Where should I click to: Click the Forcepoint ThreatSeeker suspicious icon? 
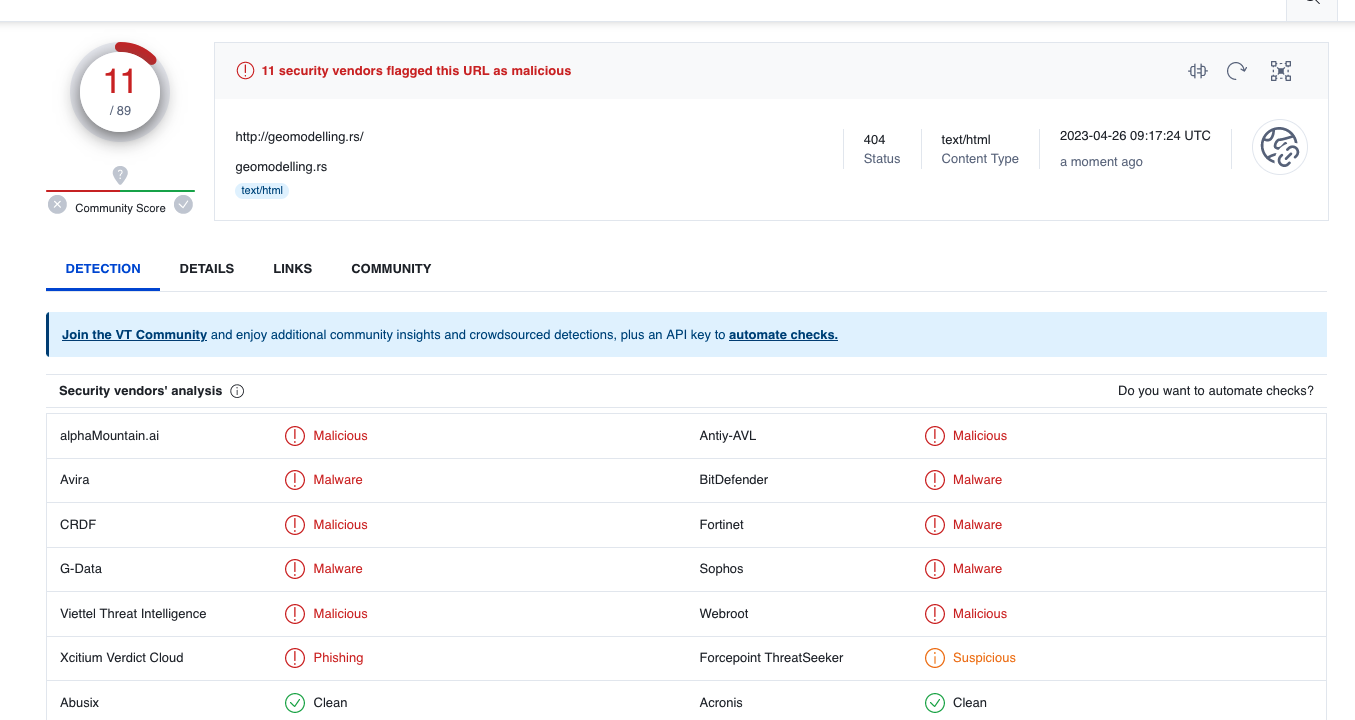(x=935, y=658)
